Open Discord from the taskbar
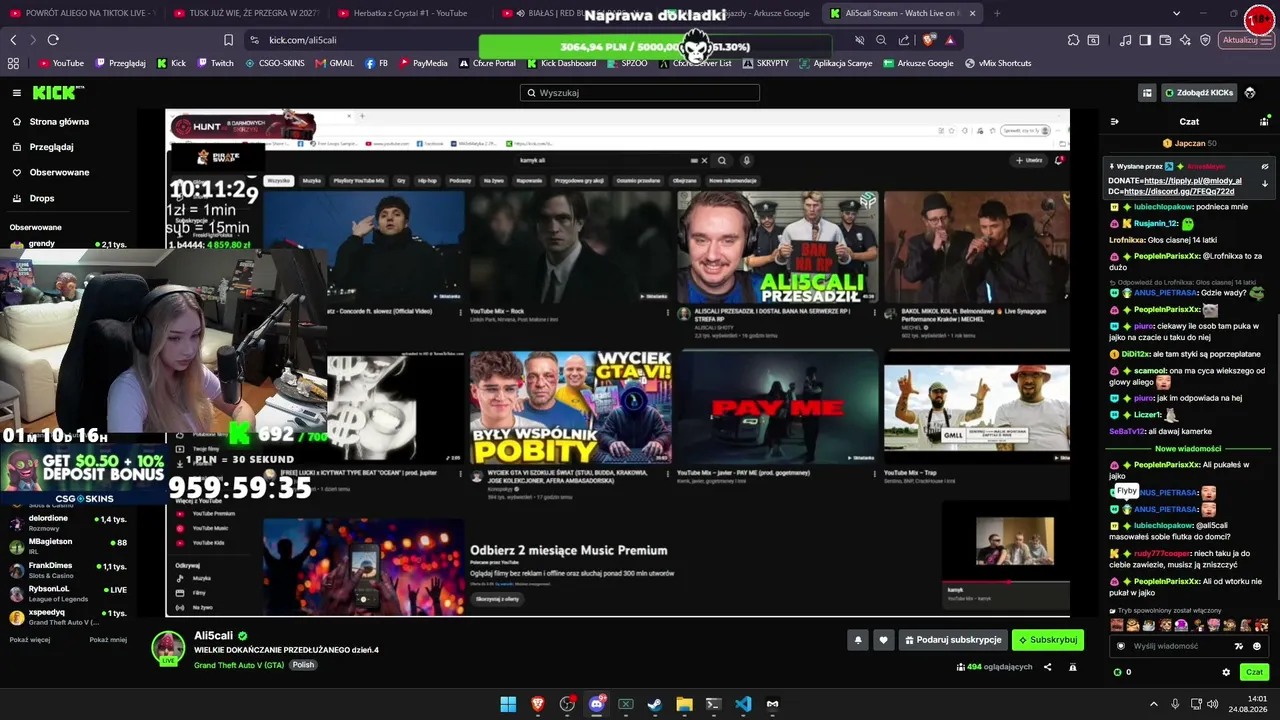The height and width of the screenshot is (720, 1280). [x=596, y=704]
